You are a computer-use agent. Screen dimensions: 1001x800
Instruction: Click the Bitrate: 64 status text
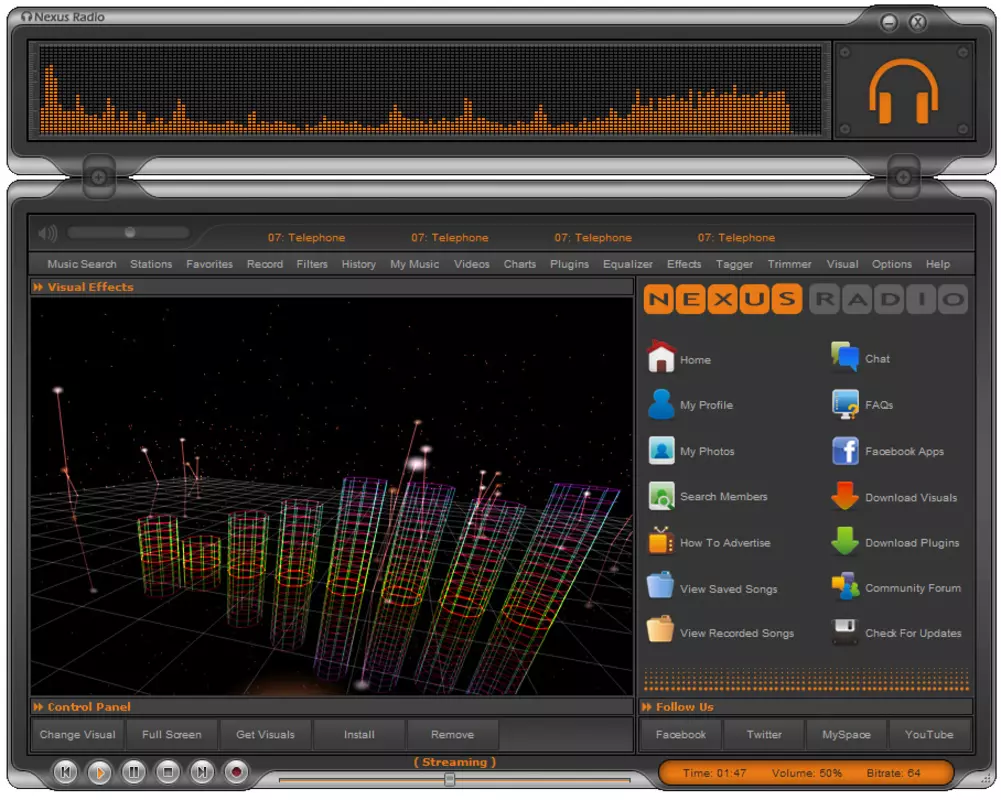click(x=893, y=773)
